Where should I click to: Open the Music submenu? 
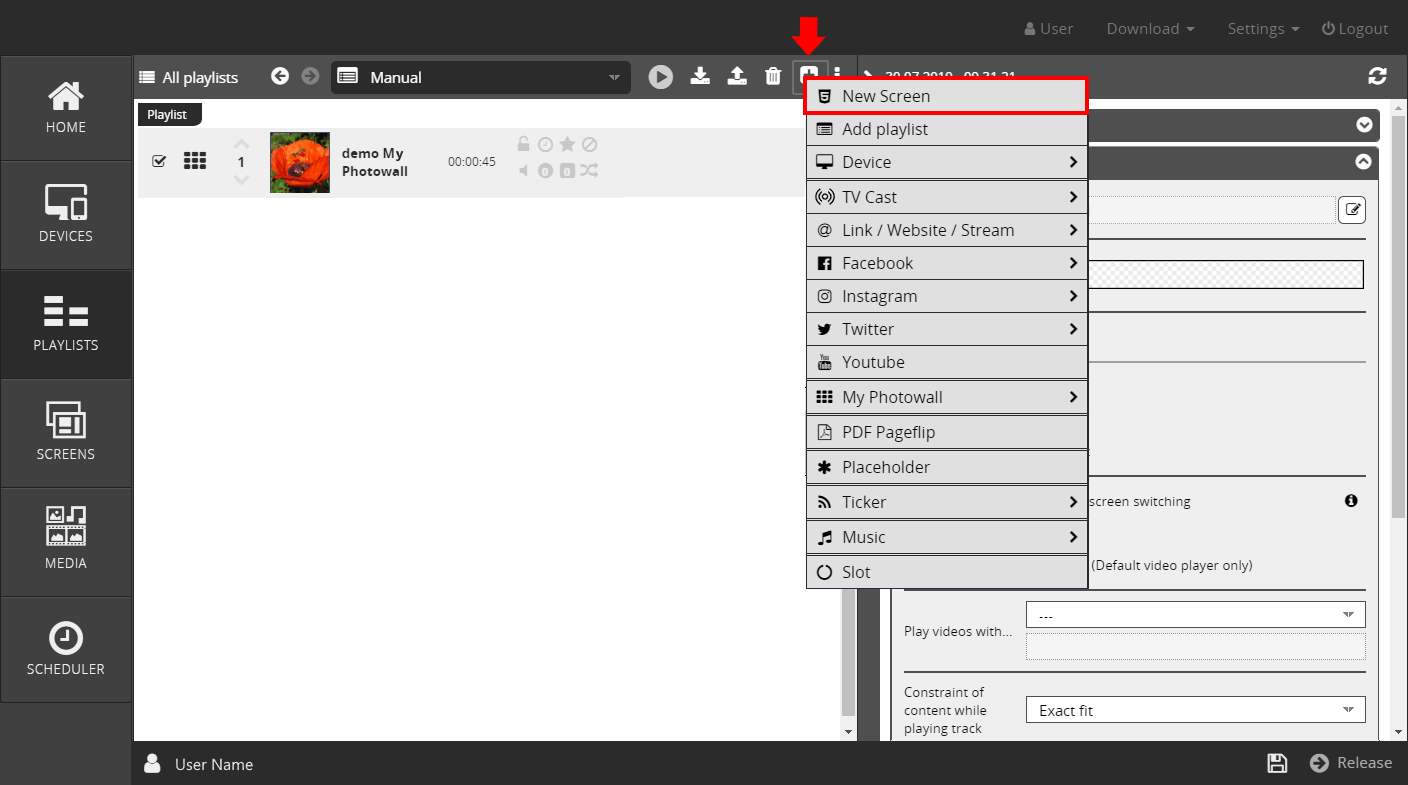pyautogui.click(x=946, y=537)
